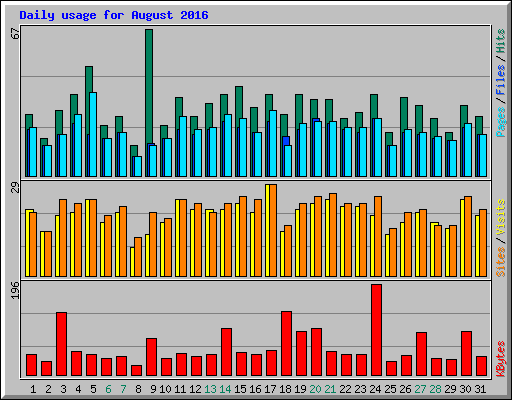
Task: Click day label '12' on x-axis
Action: 195,389
